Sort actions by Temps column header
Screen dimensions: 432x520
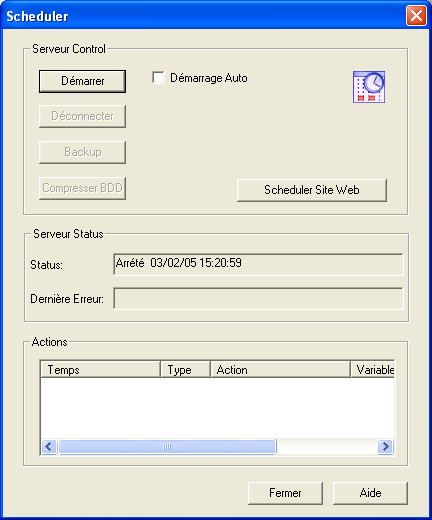click(x=100, y=370)
